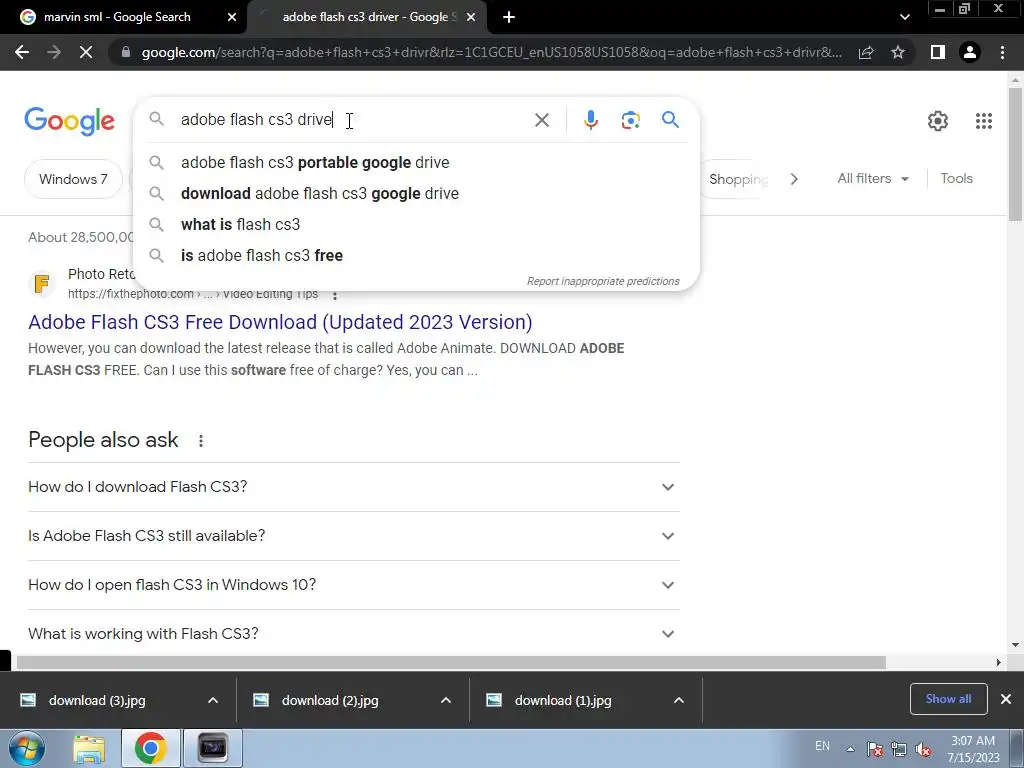The width and height of the screenshot is (1024, 768).
Task: Click the horizontal page scrollbar
Action: [451, 662]
